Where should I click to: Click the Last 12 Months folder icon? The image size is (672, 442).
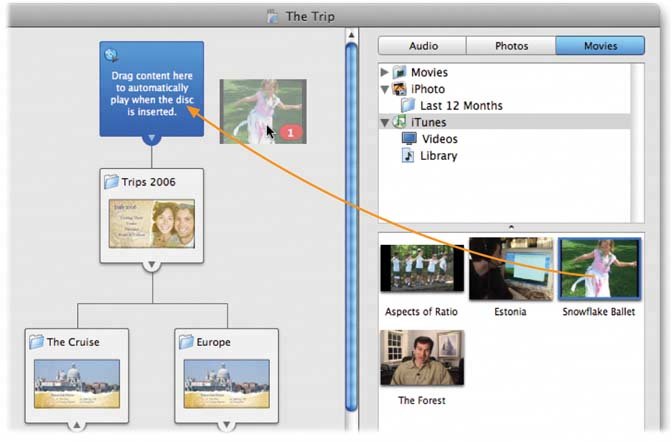(409, 105)
